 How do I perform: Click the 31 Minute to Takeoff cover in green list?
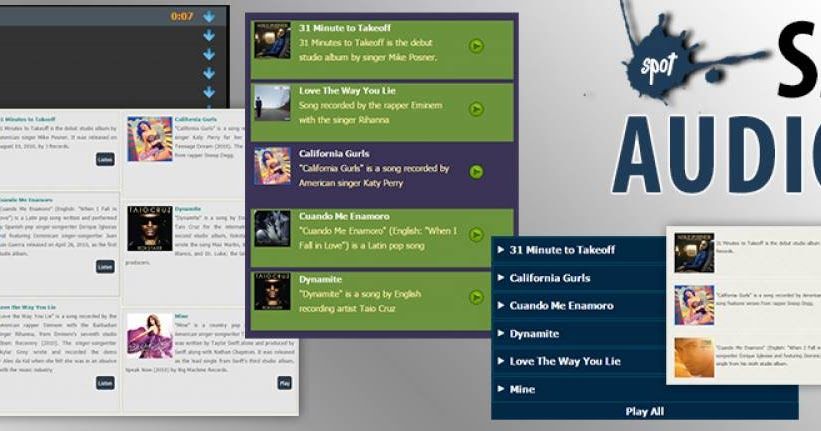coord(272,40)
